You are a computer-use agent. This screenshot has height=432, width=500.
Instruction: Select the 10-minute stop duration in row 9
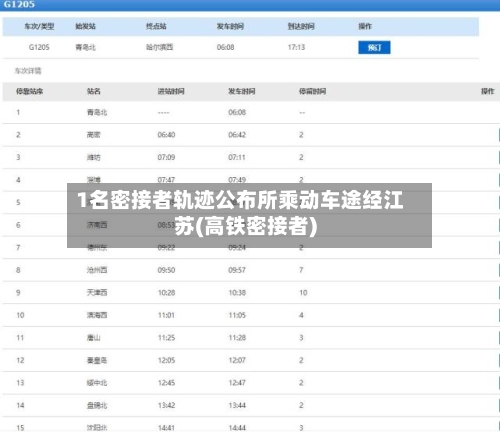(x=303, y=293)
